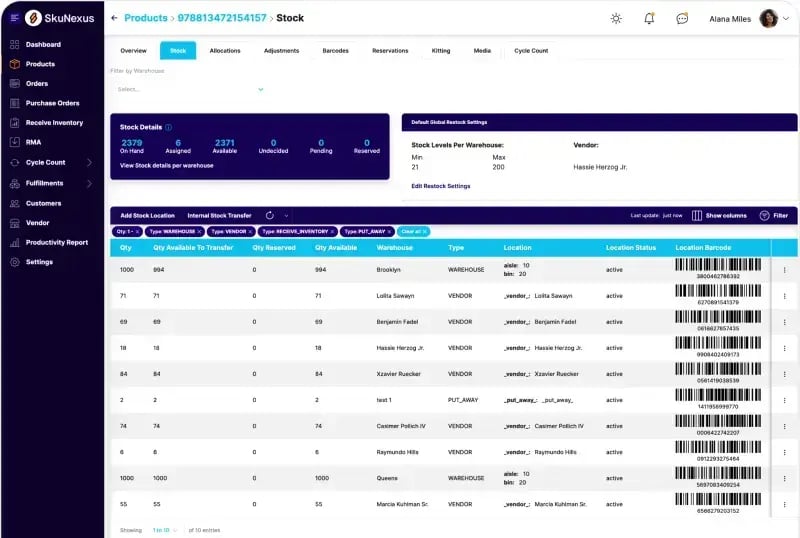Click Add Stock Location button

point(147,215)
